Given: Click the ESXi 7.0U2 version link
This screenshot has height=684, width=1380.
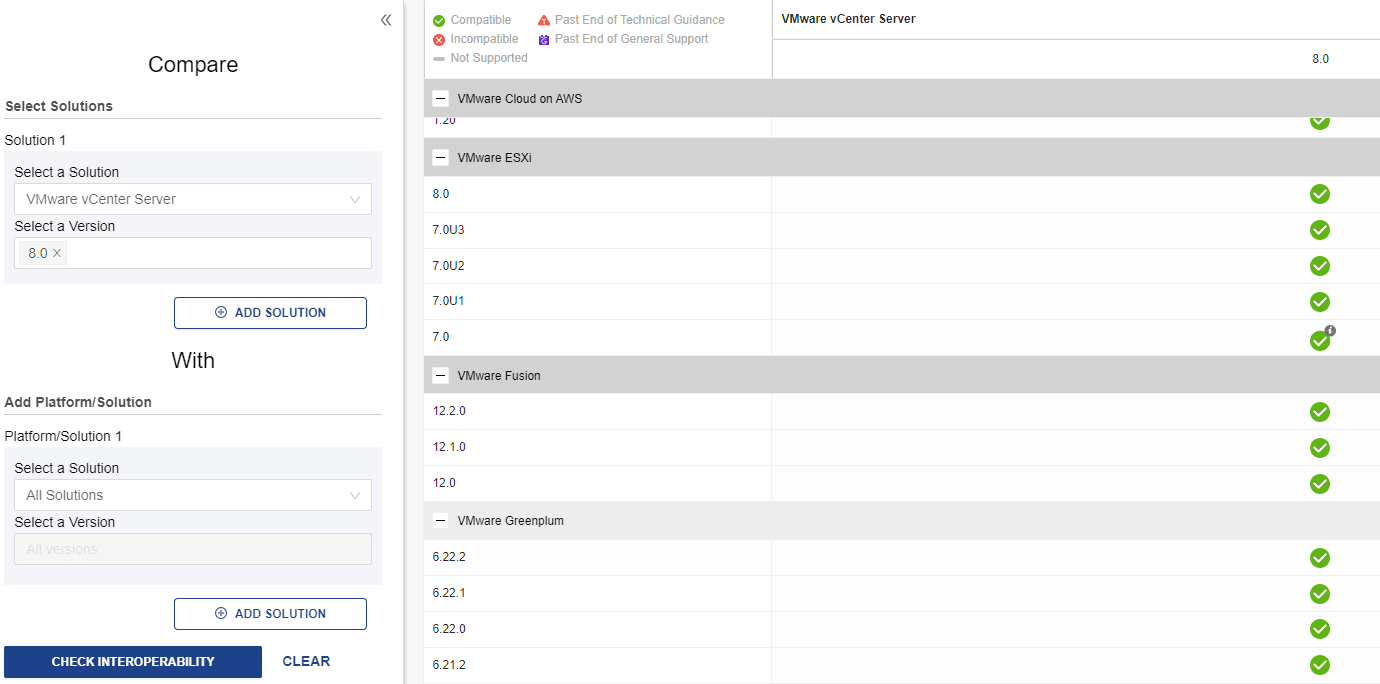Looking at the screenshot, I should click(x=448, y=266).
